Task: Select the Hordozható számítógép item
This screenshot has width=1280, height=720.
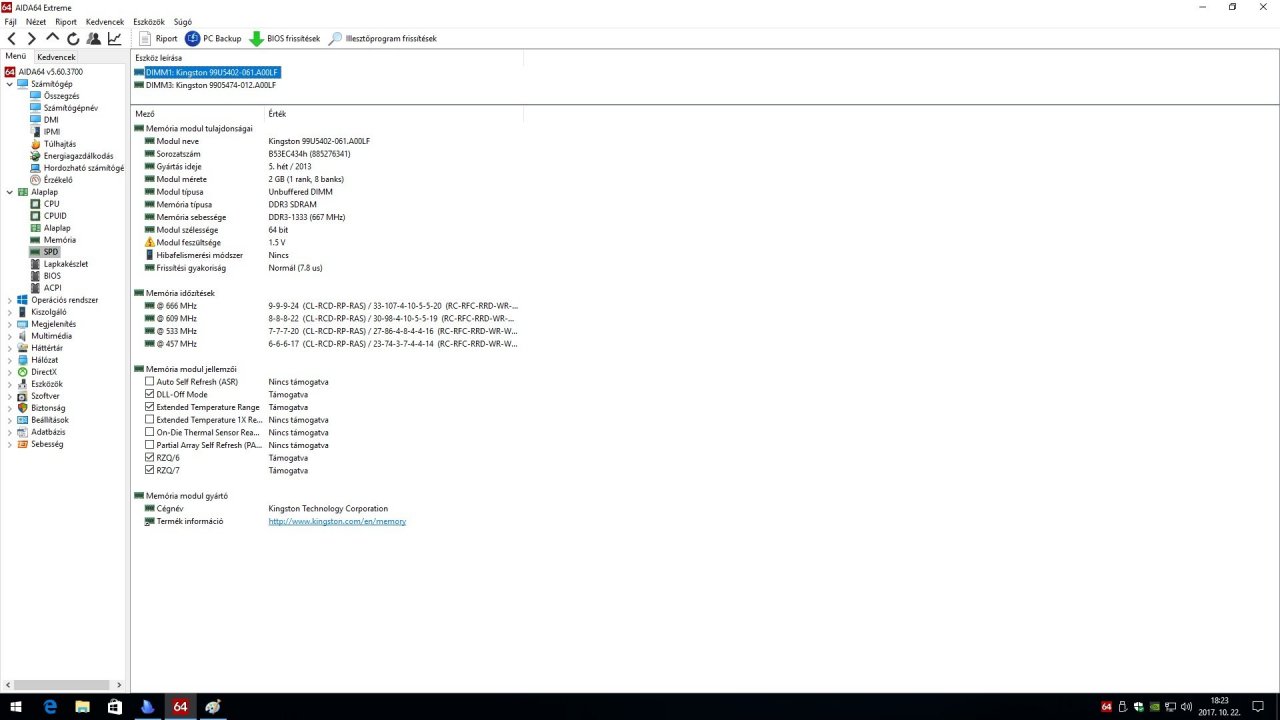Action: (83, 168)
